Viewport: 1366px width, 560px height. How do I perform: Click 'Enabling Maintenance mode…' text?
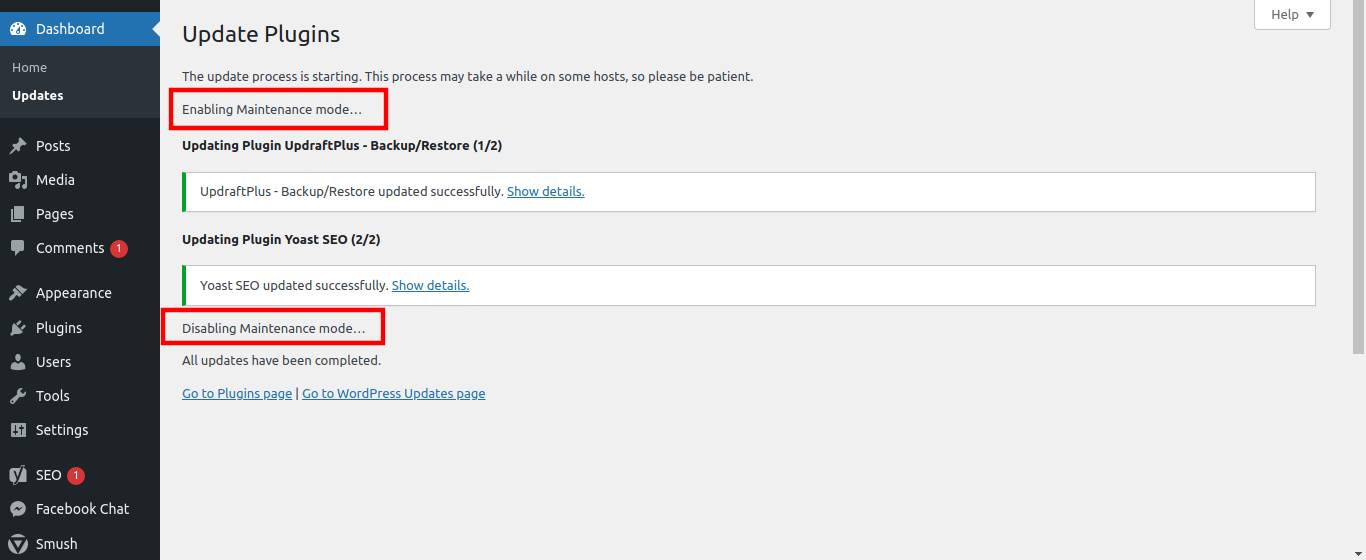point(272,109)
